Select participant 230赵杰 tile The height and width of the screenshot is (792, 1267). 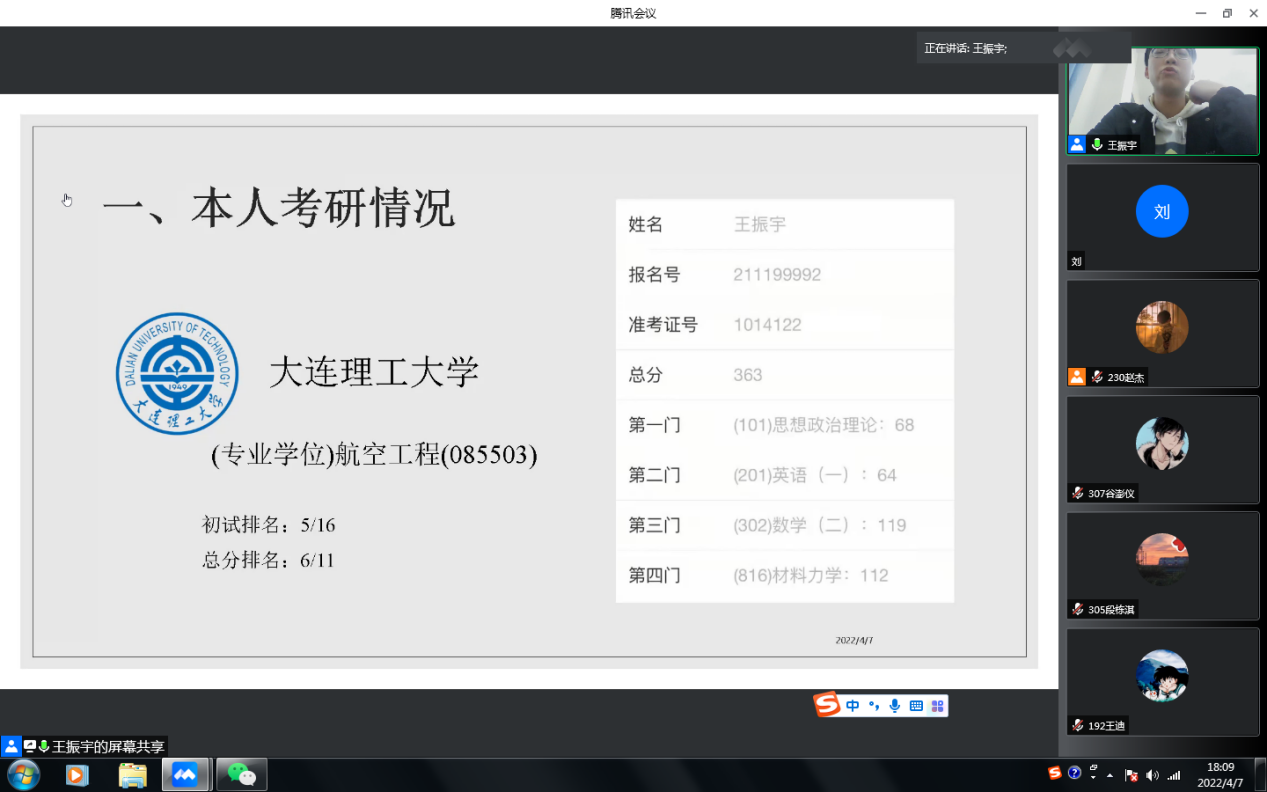point(1162,333)
